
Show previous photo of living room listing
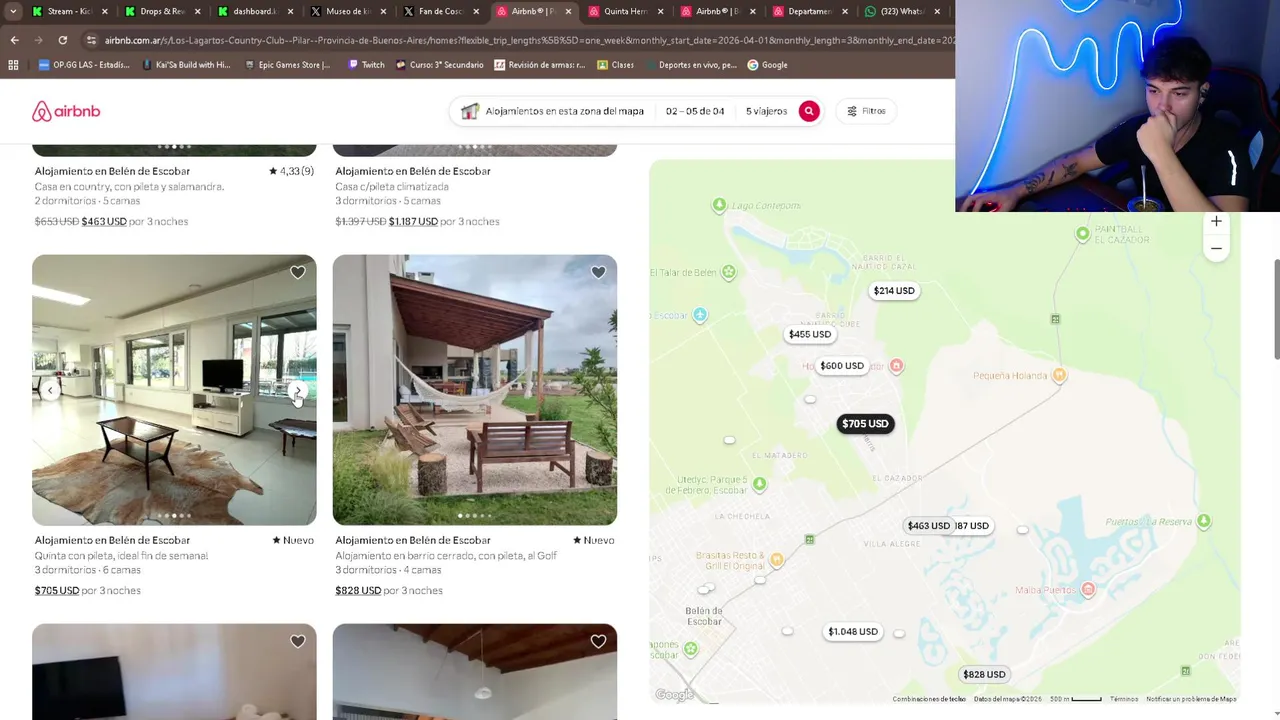(x=51, y=391)
